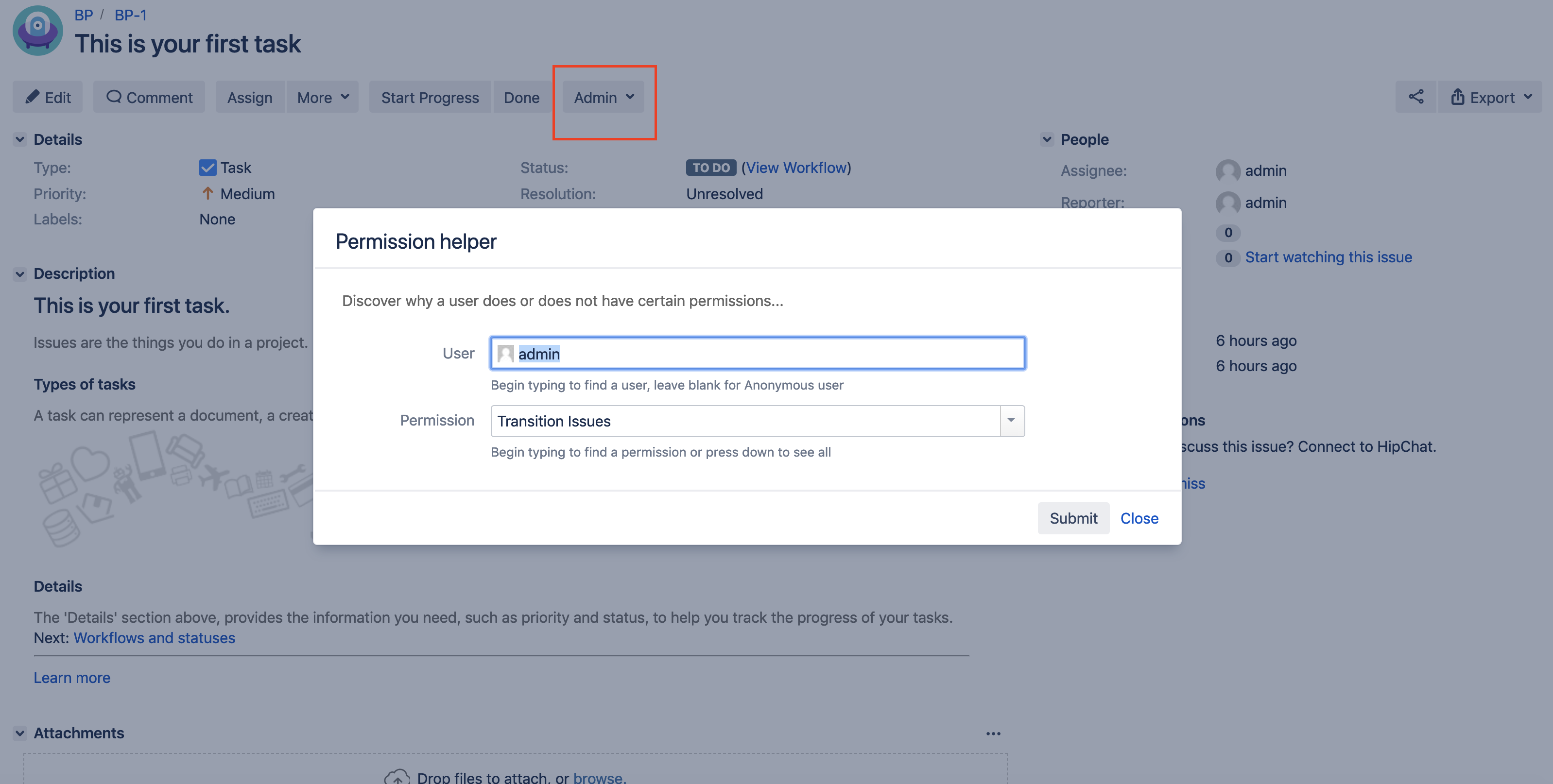Click the assignee avatar next to admin
1553x784 pixels.
point(1228,171)
